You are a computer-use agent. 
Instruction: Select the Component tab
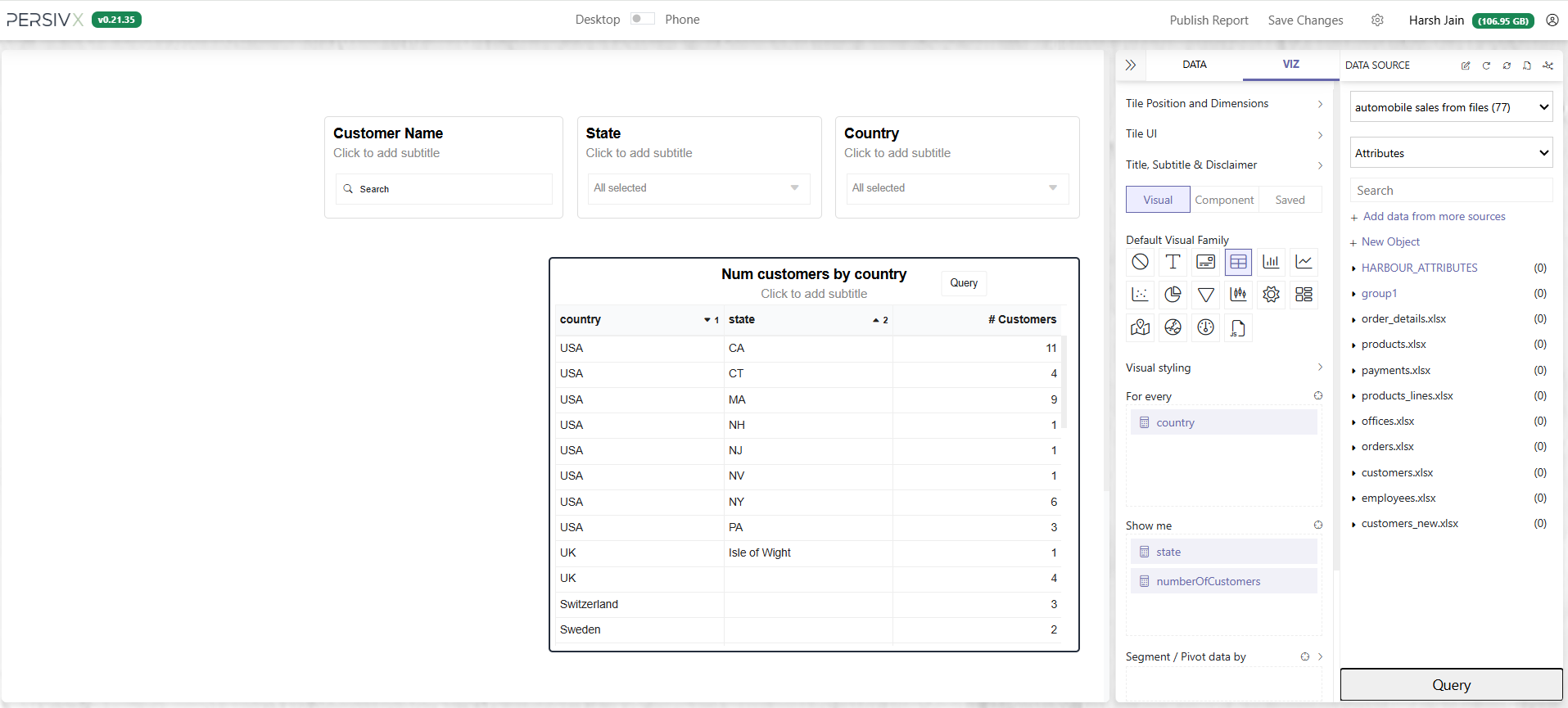pyautogui.click(x=1224, y=200)
